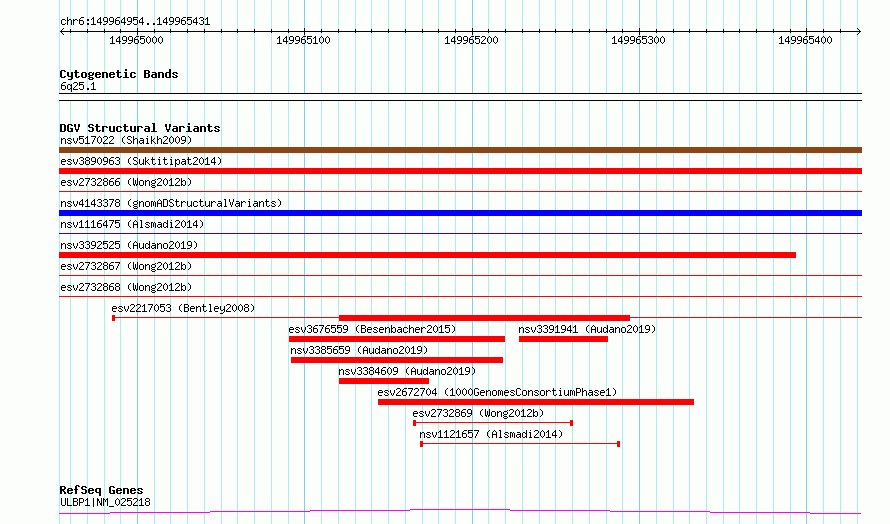Click the DGV Structural Variants track title
This screenshot has height=524, width=890.
[x=140, y=128]
